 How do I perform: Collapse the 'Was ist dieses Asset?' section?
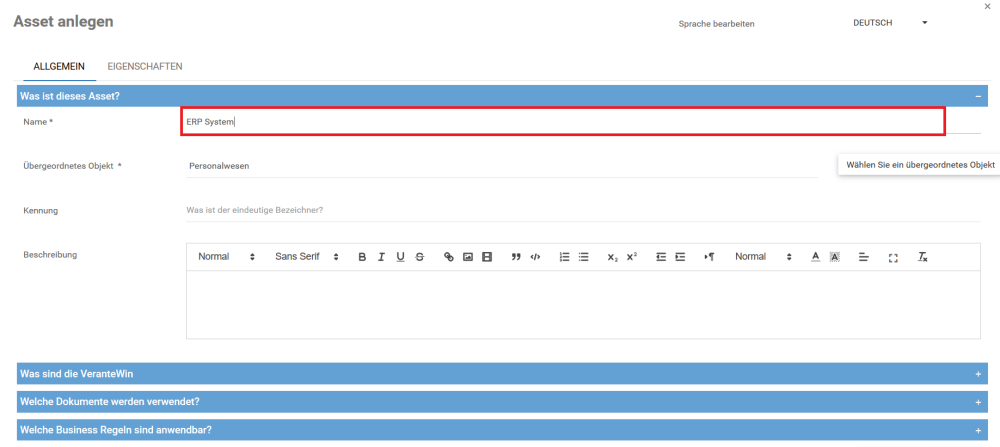[978, 96]
